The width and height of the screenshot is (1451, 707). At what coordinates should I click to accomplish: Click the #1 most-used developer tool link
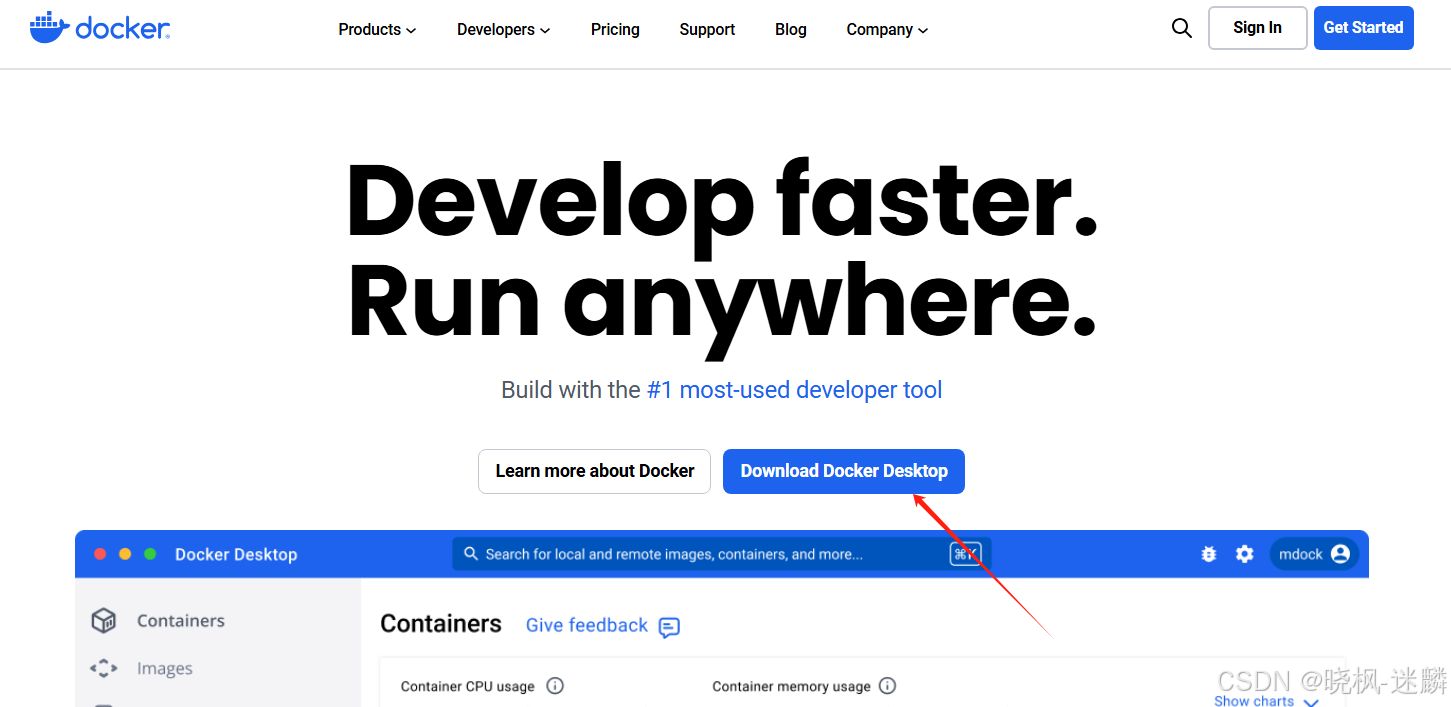(x=794, y=390)
